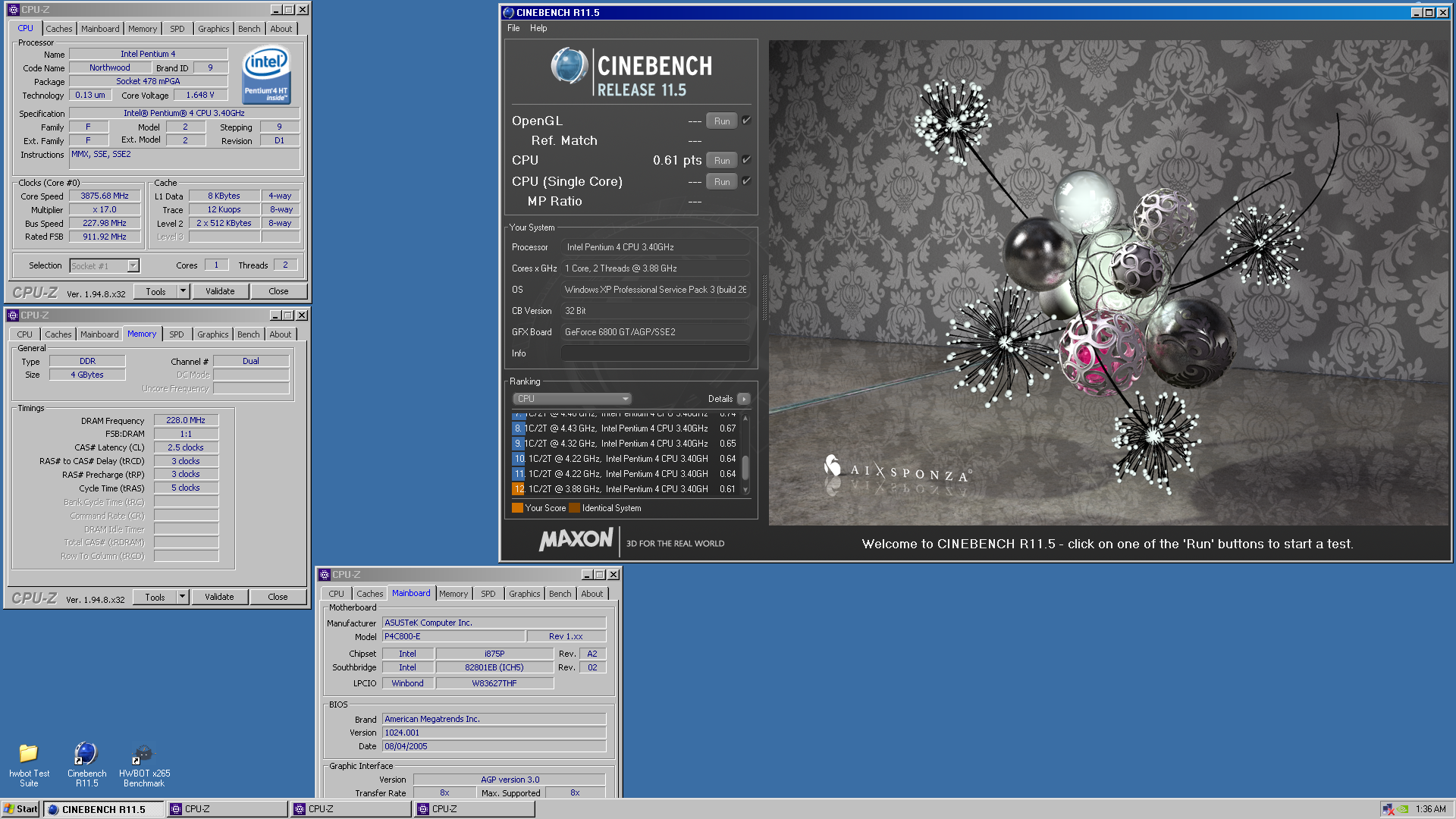Image resolution: width=1456 pixels, height=819 pixels.
Task: Click third CPU-Z taskbar button
Action: [x=475, y=809]
